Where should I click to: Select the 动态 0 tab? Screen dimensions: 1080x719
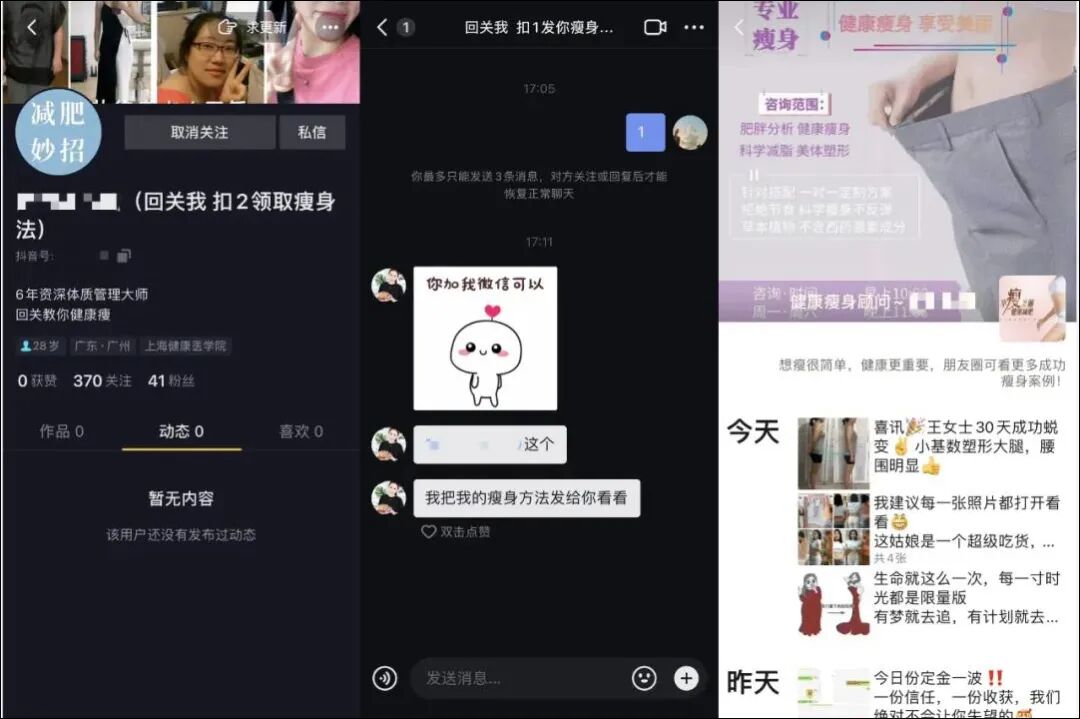(x=181, y=431)
